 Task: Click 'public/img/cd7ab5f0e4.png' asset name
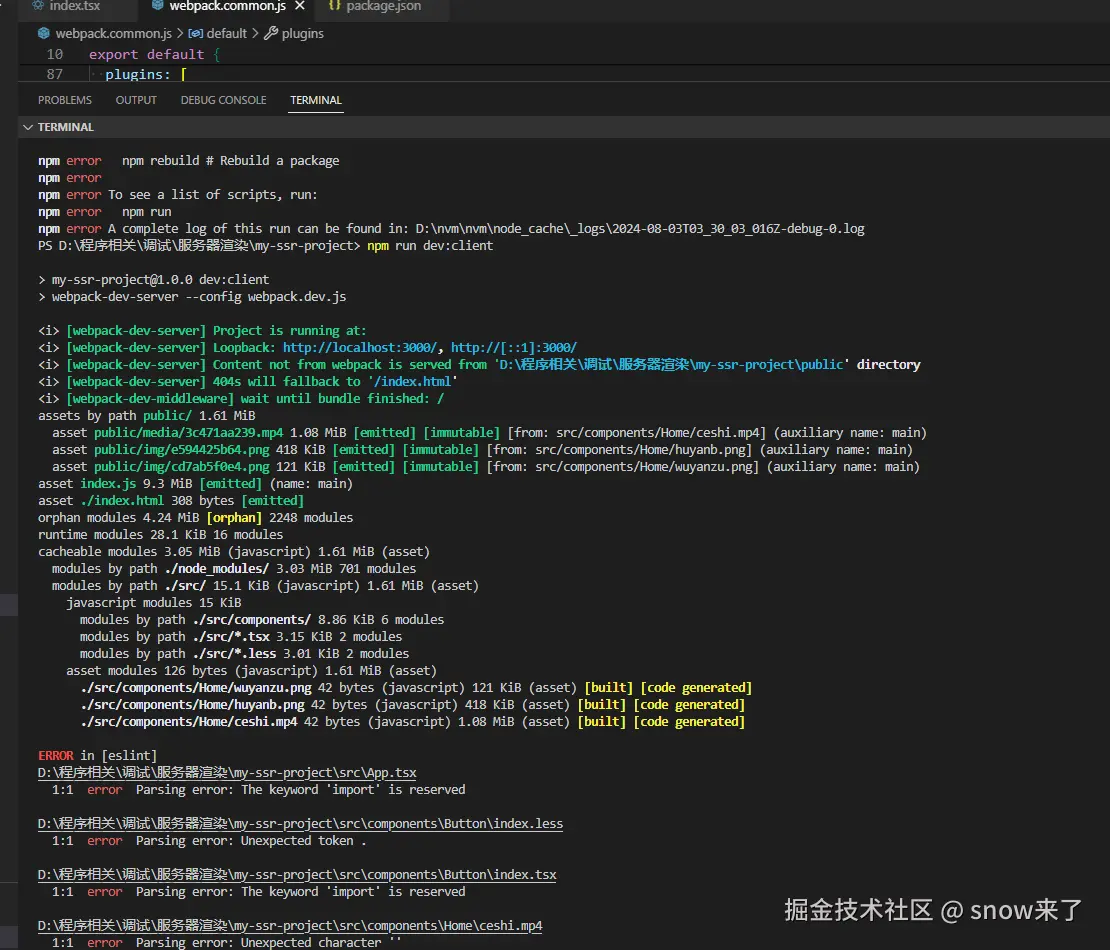coord(181,467)
